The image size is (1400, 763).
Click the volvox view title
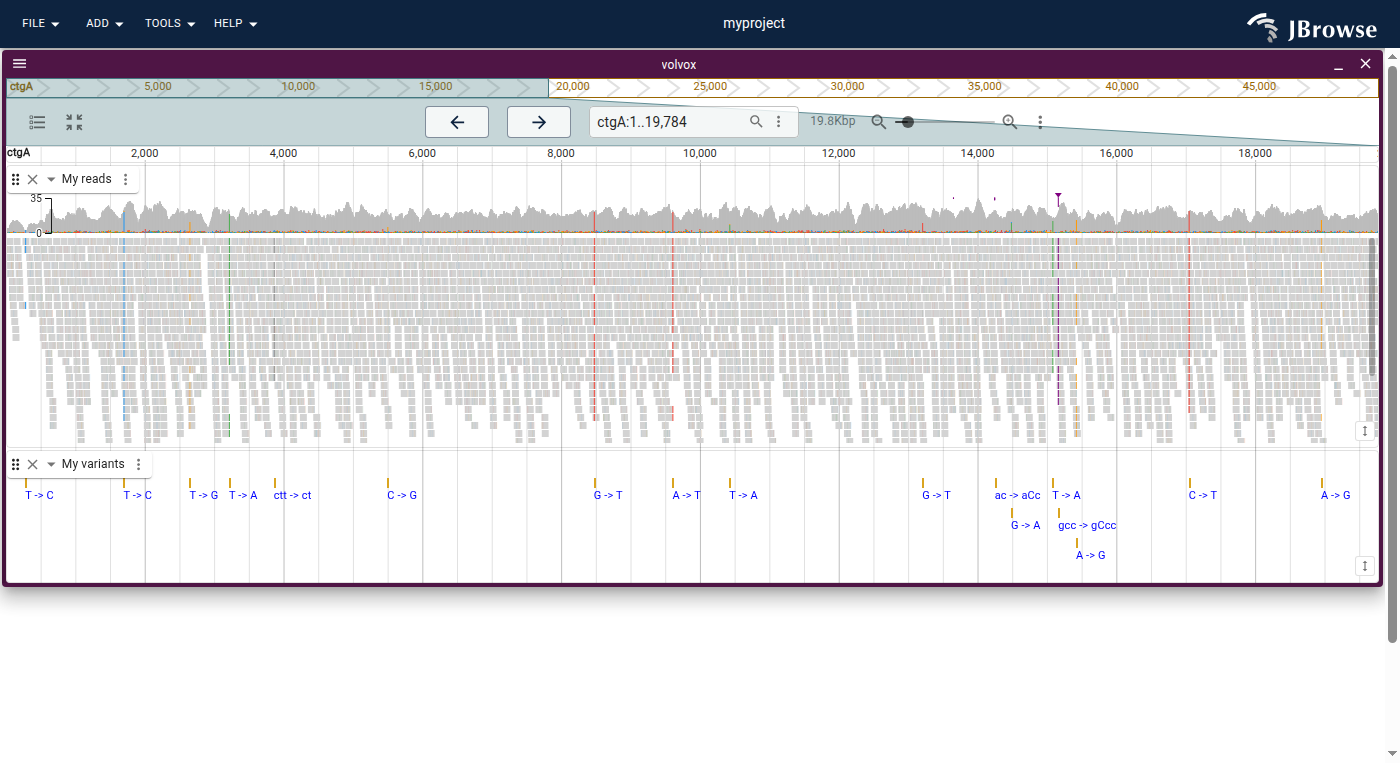click(679, 65)
